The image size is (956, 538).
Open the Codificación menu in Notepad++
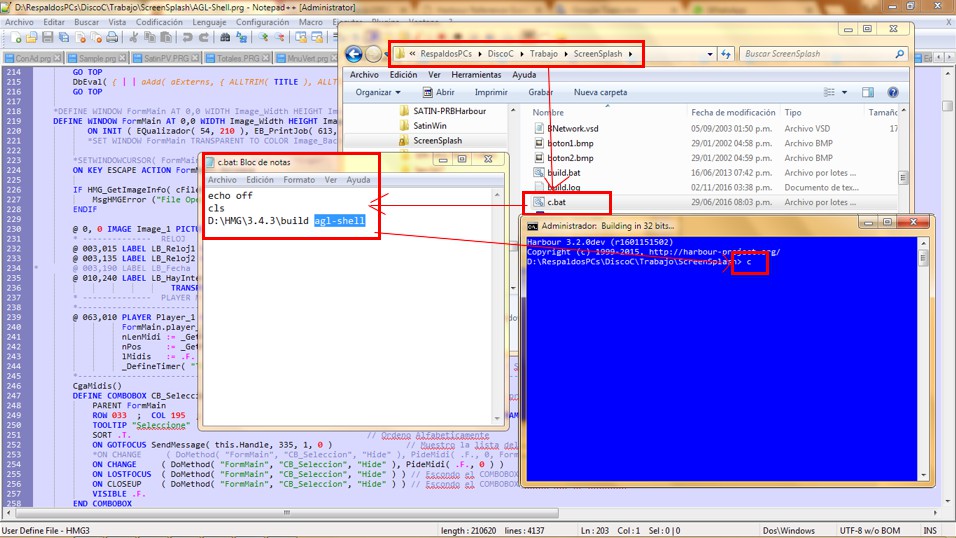click(159, 22)
